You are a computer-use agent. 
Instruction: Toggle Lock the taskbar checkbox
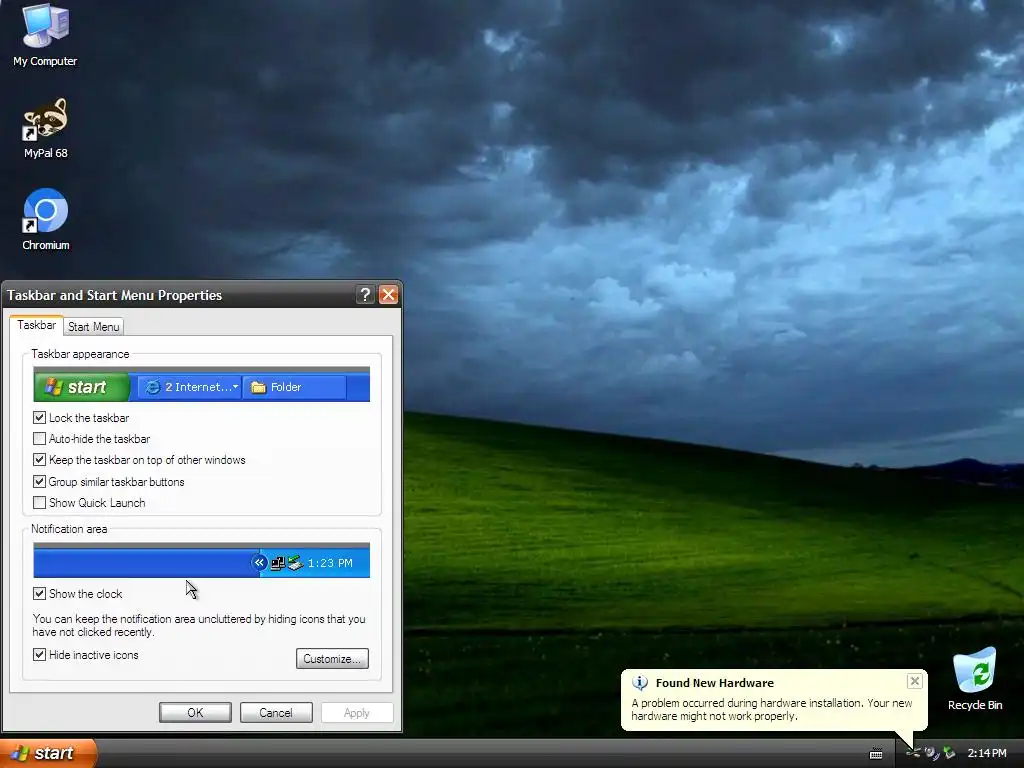coord(81,418)
